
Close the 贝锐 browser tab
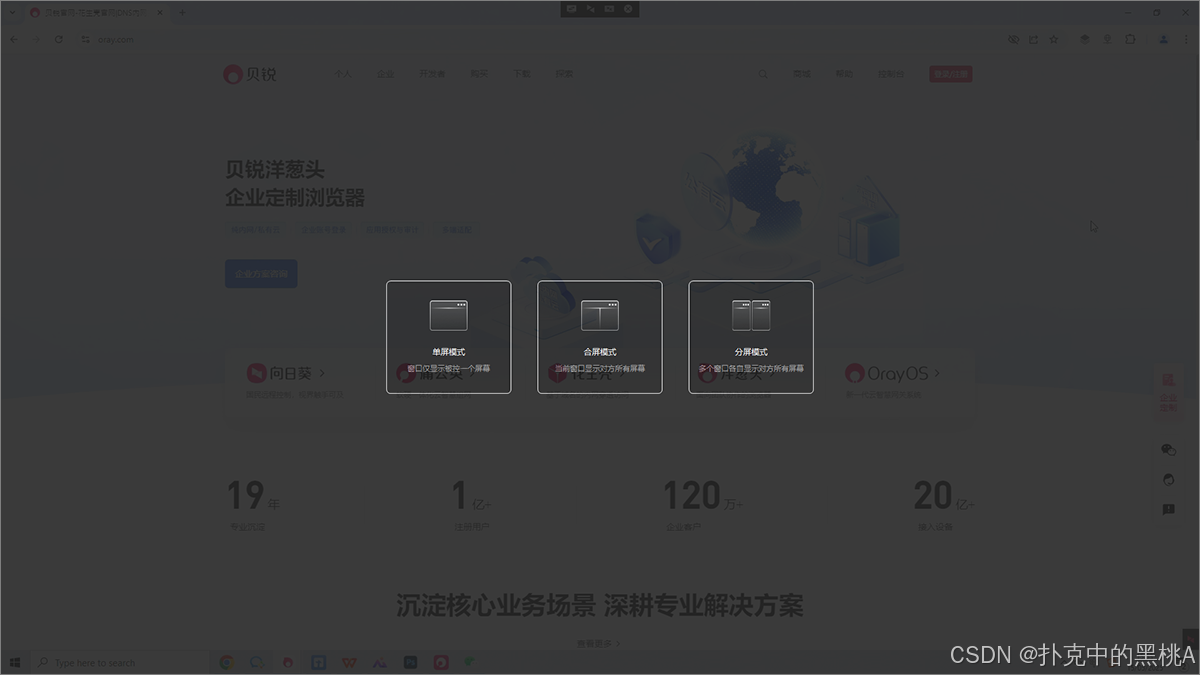160,12
